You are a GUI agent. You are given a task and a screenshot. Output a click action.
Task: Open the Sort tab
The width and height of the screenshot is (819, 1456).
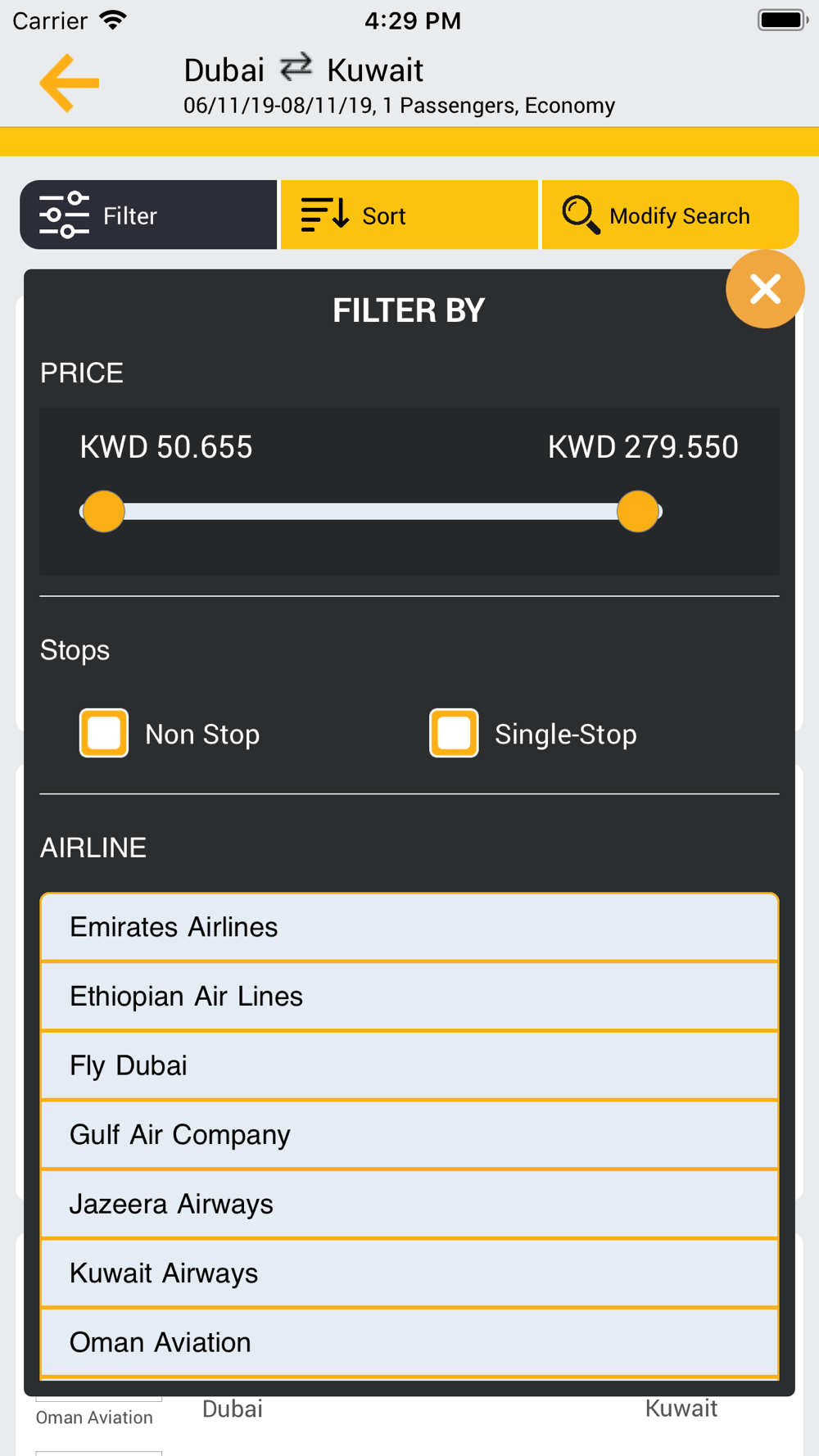409,215
